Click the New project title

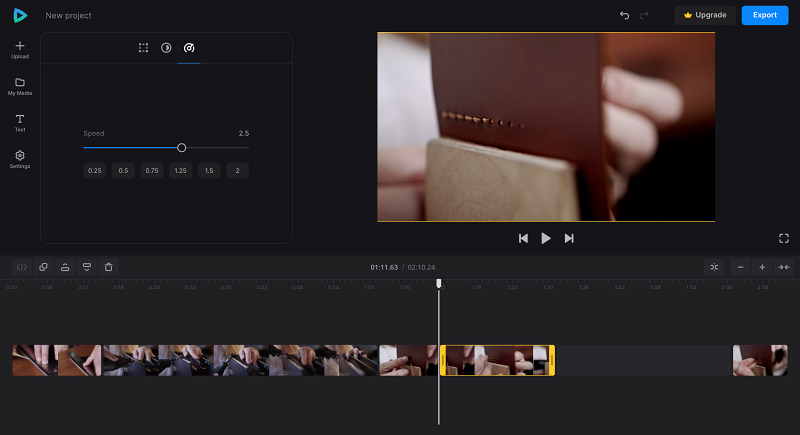coord(68,15)
